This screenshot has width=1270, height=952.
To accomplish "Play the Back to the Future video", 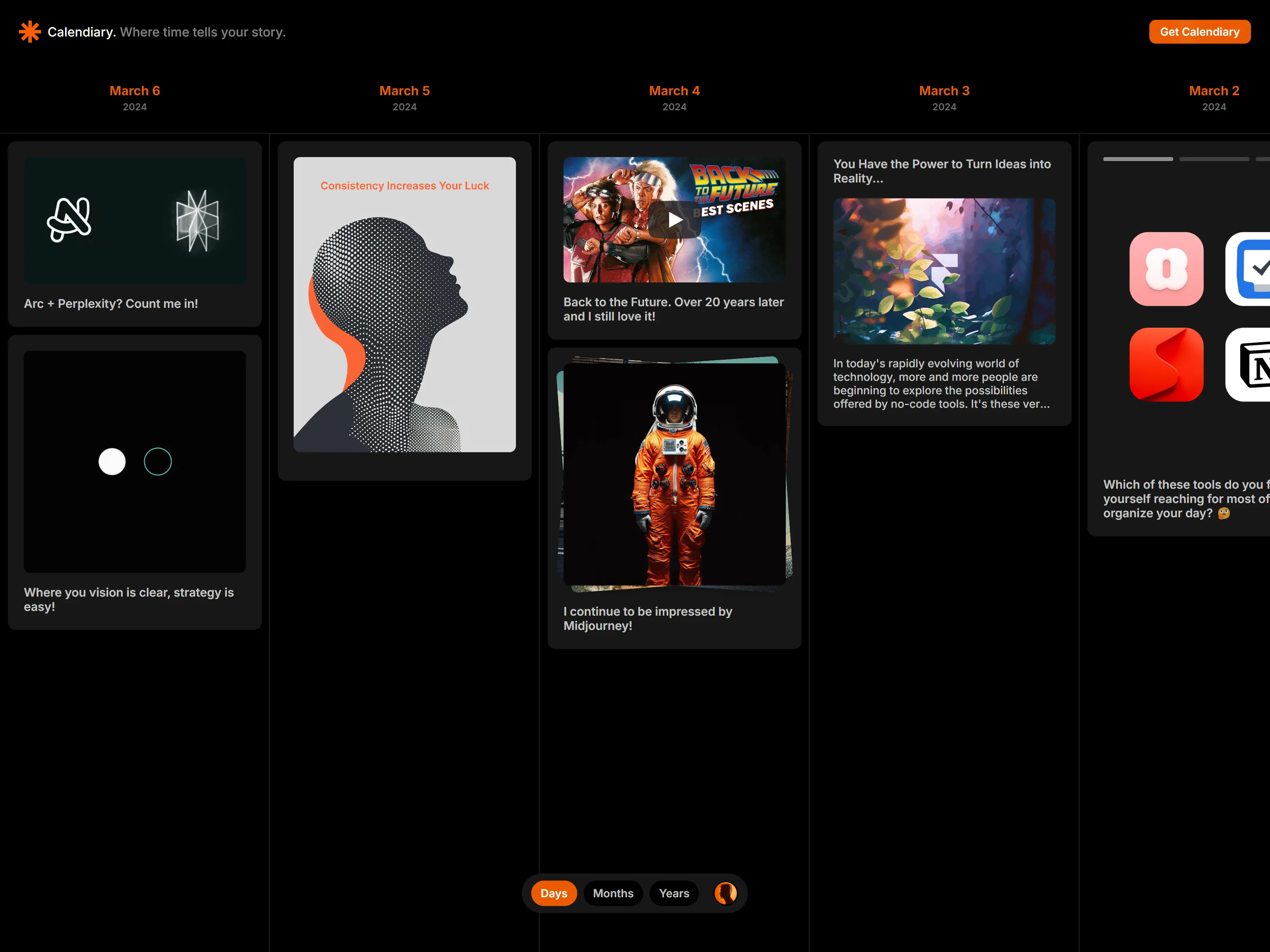I will pyautogui.click(x=675, y=219).
